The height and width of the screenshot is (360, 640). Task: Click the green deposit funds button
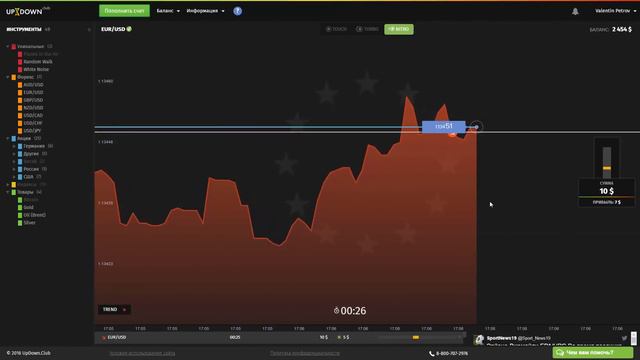point(124,11)
